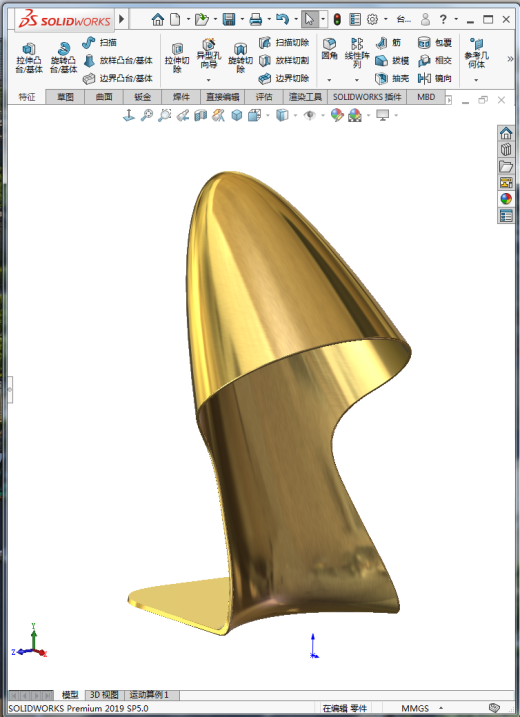Switch to the Surfaces (曲面) tab
Viewport: 520px width, 717px height.
tap(104, 97)
